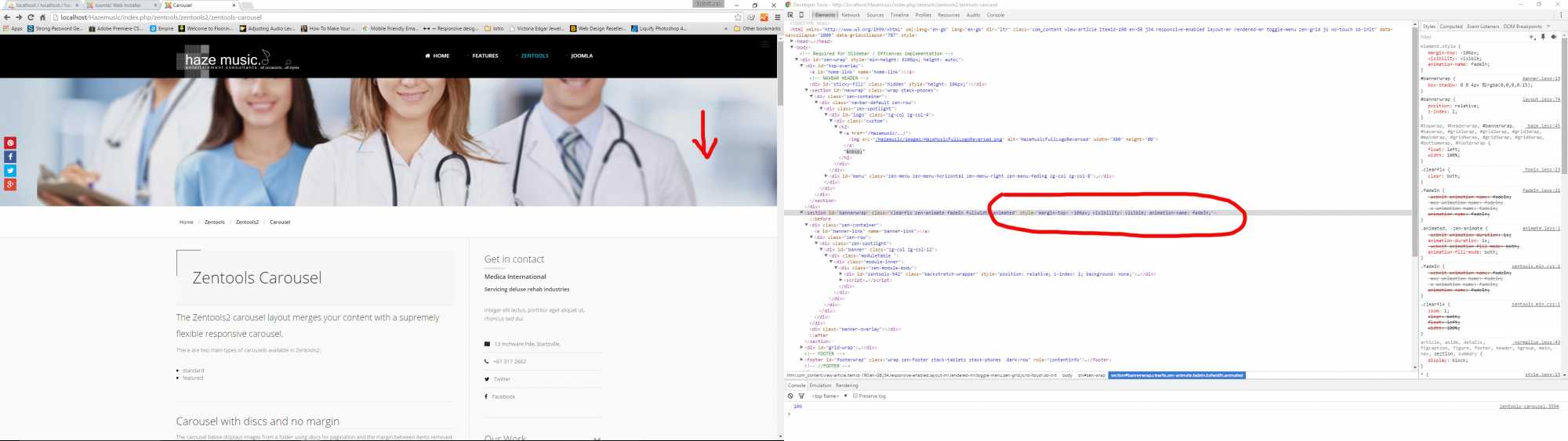Screen dimensions: 1568x441
Task: Open the console filter funnel icon
Action: point(801,396)
